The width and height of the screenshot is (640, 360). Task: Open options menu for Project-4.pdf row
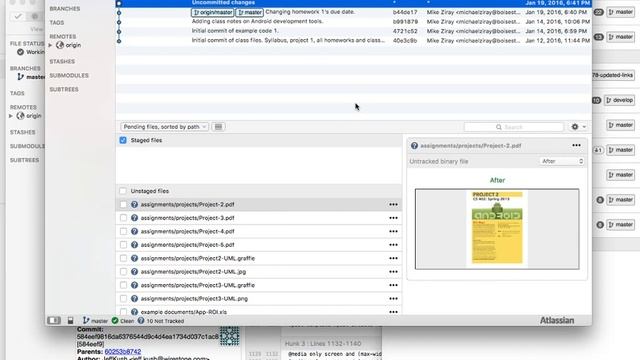[x=393, y=231]
